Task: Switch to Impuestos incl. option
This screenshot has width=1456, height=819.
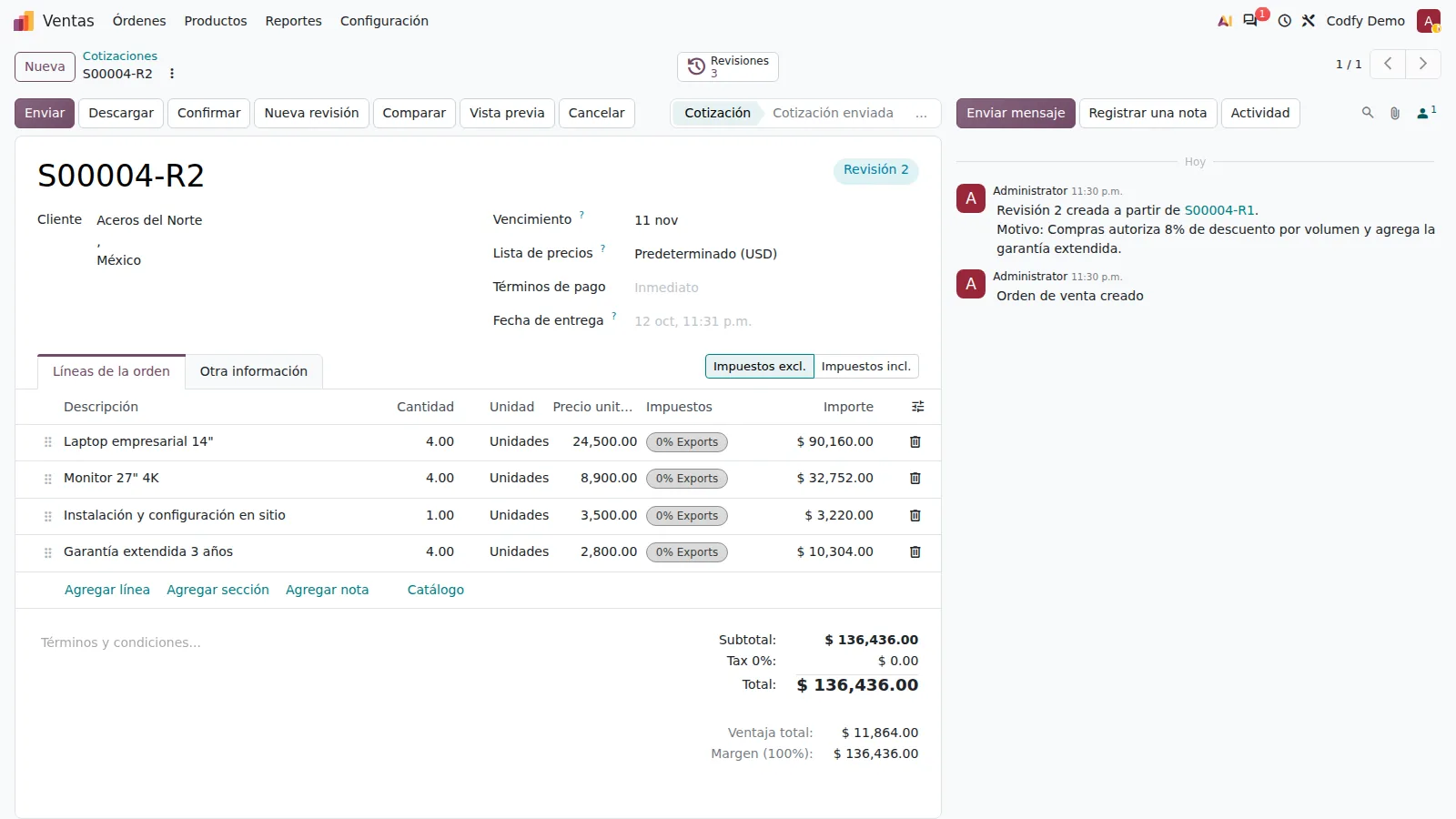Action: click(866, 366)
